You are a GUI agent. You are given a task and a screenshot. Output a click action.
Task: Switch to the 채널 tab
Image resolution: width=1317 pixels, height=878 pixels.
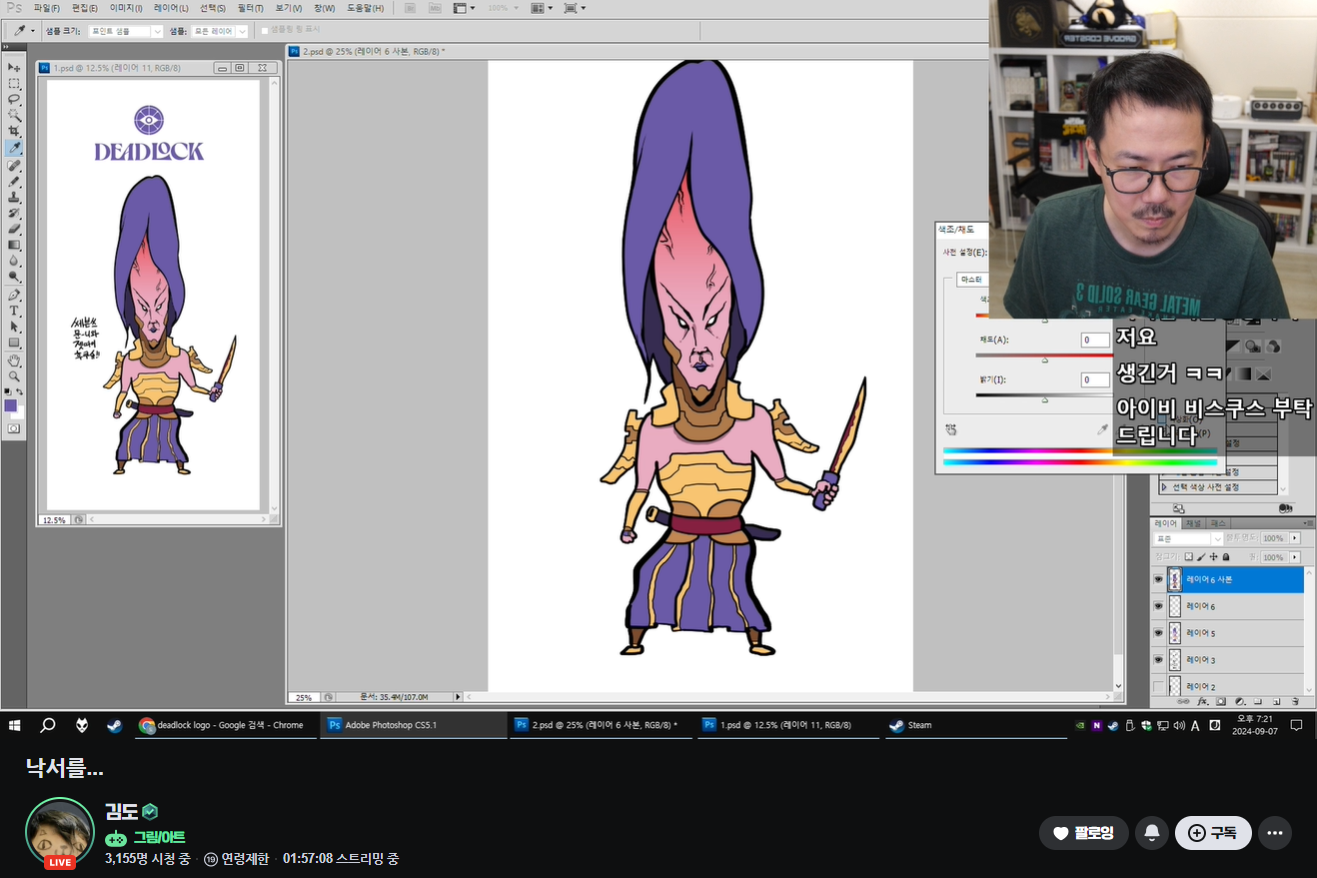(1193, 523)
